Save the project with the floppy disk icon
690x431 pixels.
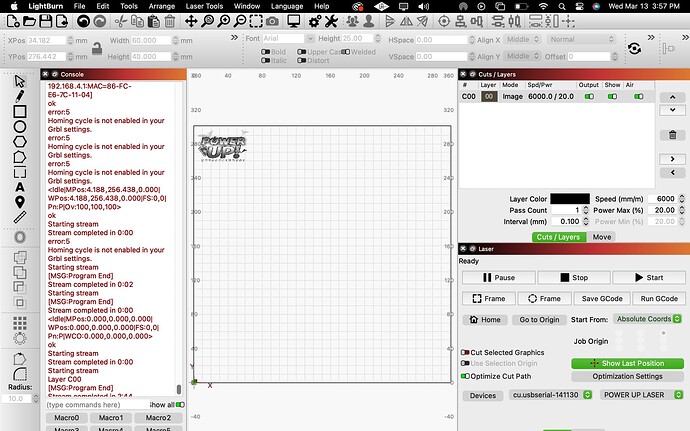click(46, 21)
